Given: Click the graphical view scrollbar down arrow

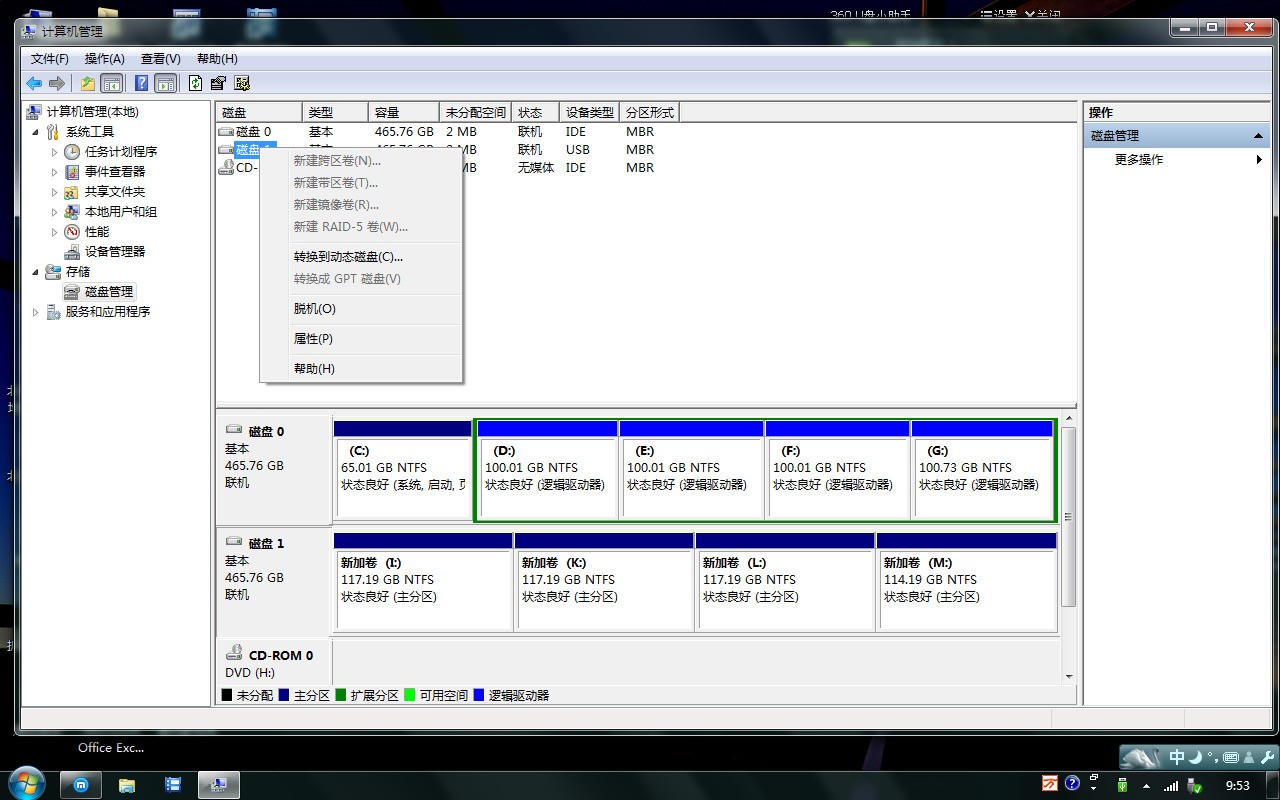Looking at the screenshot, I should tap(1068, 677).
